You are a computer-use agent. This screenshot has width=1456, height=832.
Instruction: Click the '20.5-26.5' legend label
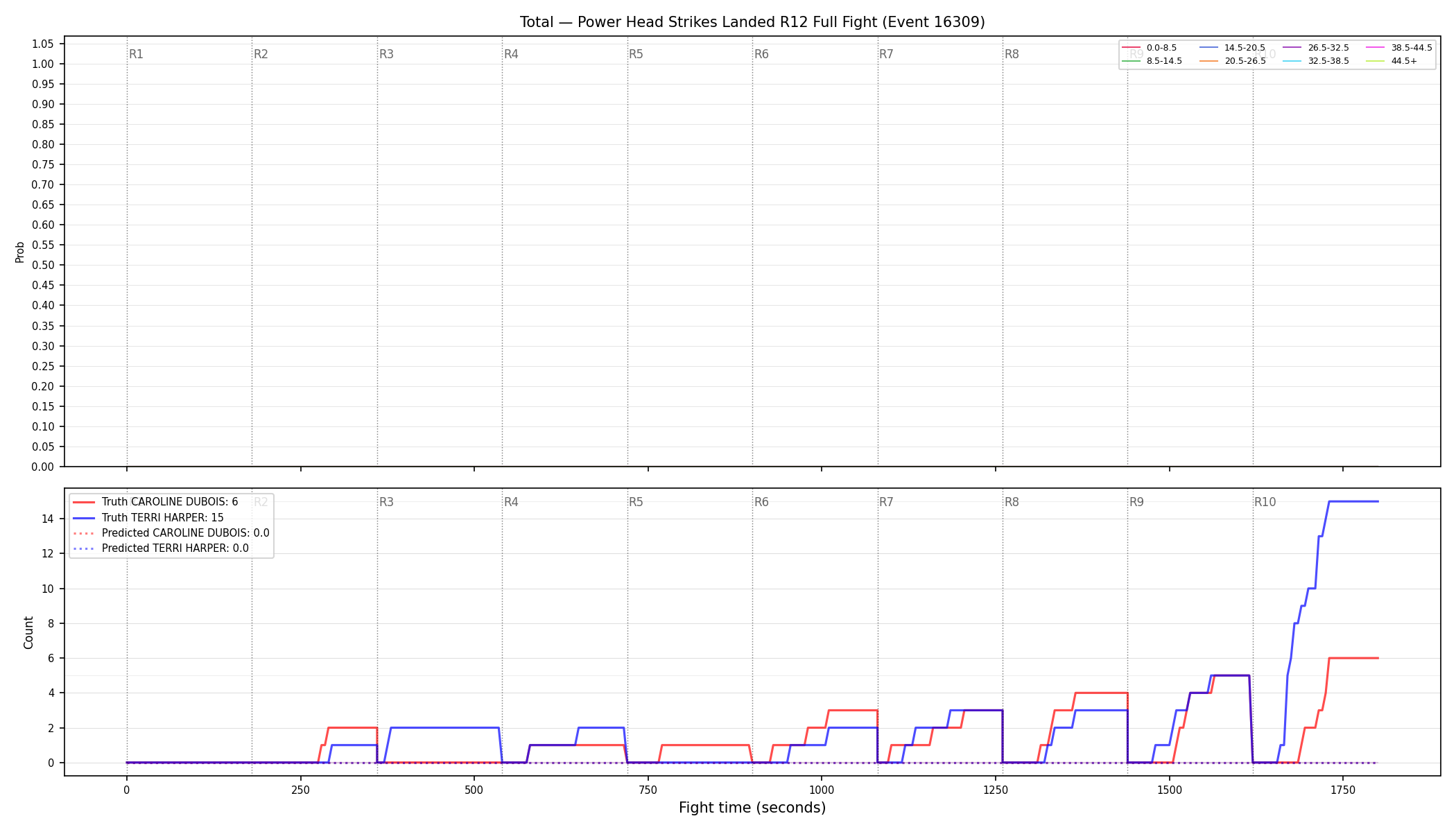(x=1245, y=61)
